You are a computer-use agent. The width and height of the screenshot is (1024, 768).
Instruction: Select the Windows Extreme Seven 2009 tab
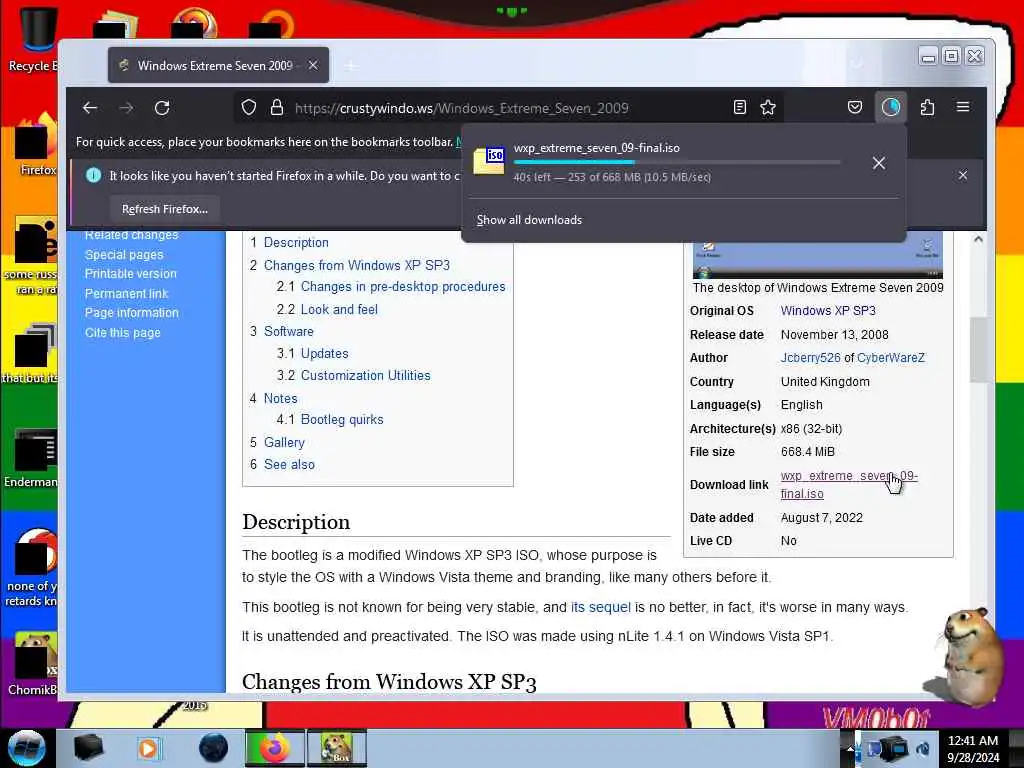pos(216,65)
